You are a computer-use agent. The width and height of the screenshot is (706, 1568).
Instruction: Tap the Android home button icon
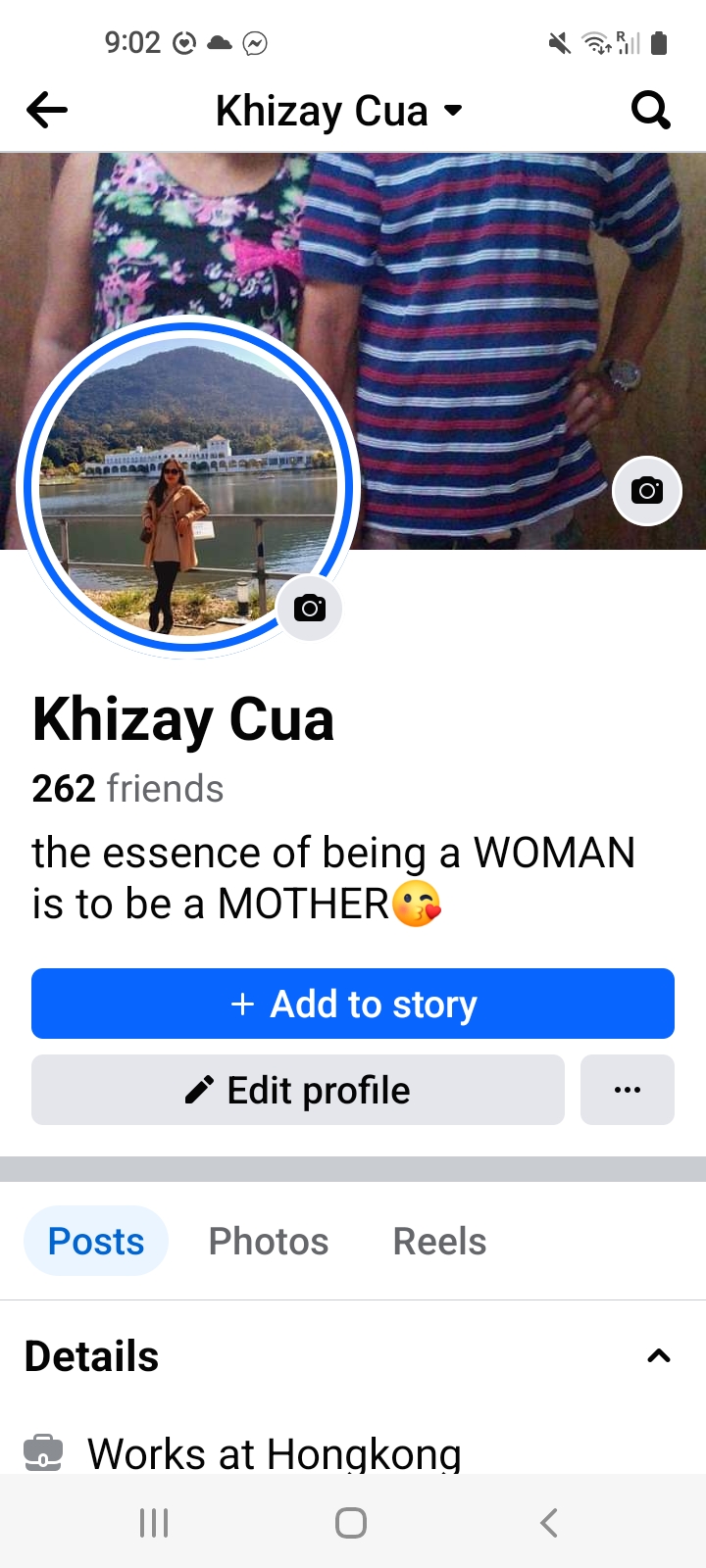[351, 1523]
